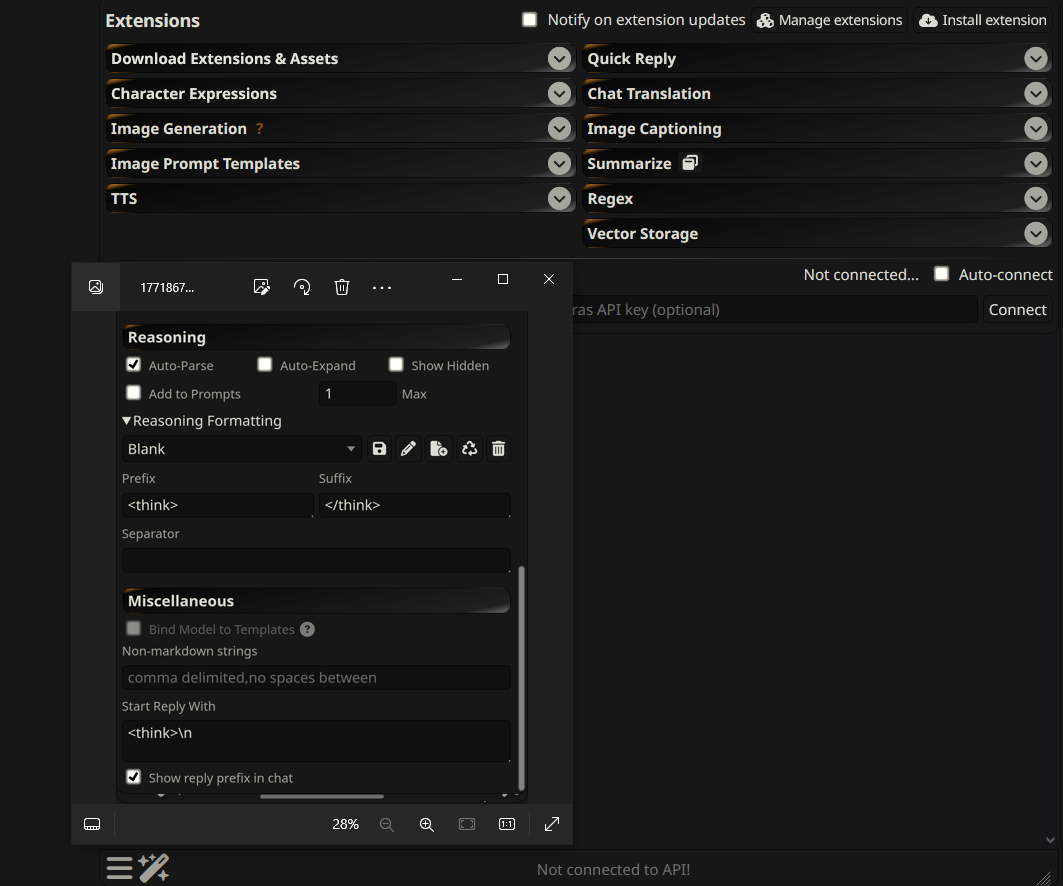
Task: Open the Blank template dropdown
Action: click(x=242, y=449)
